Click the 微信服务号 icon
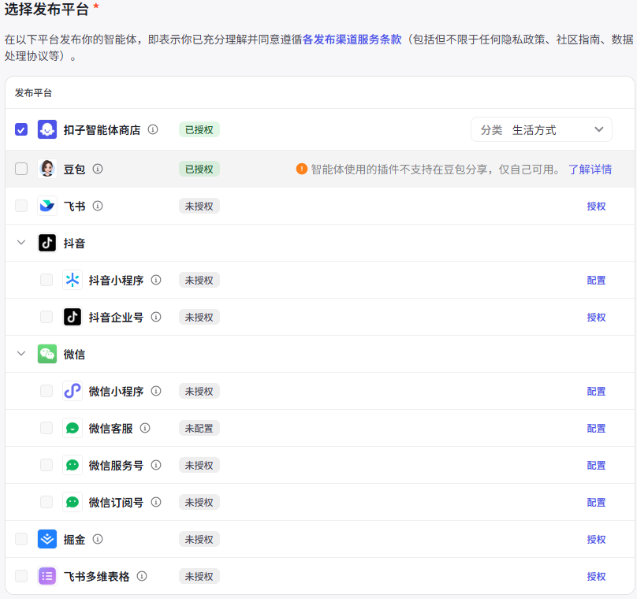Image resolution: width=637 pixels, height=599 pixels. click(x=72, y=465)
